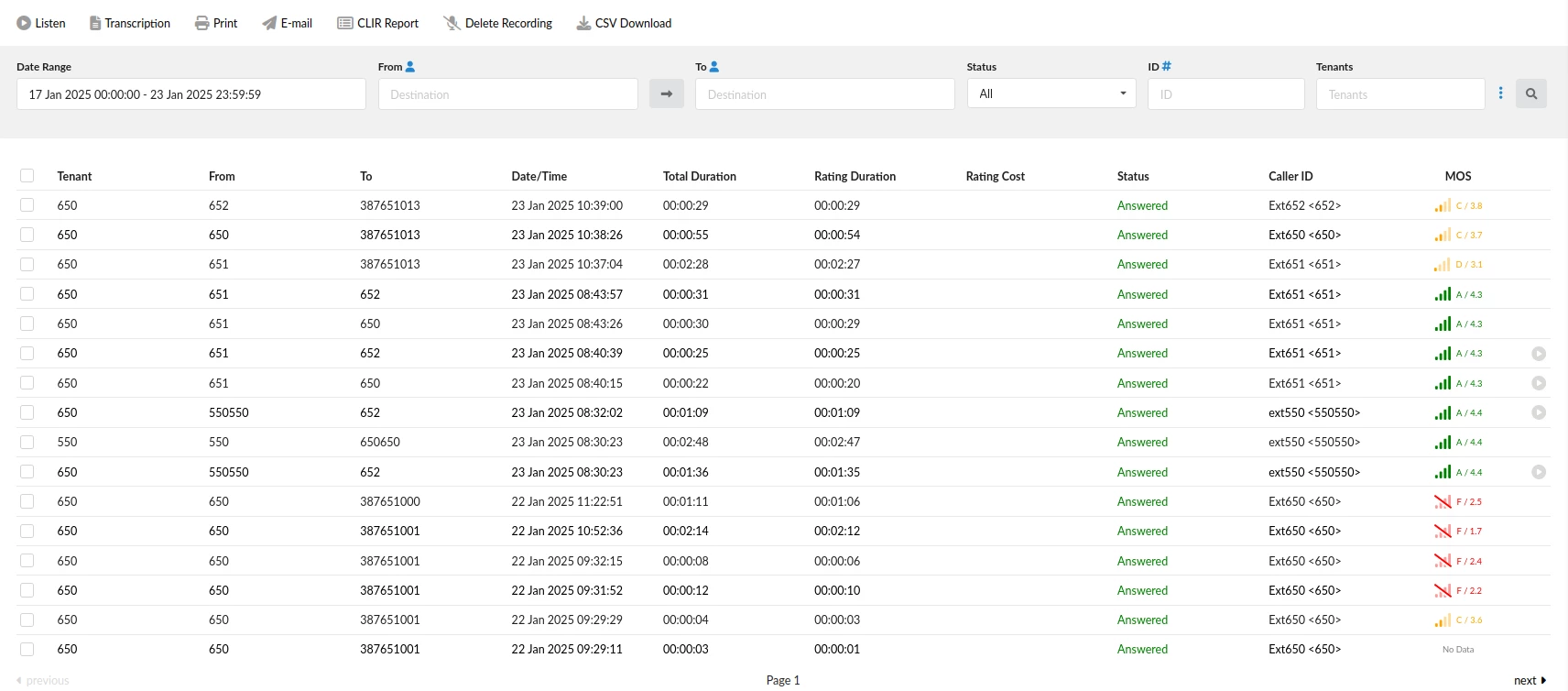
Task: Click the magnifier search button
Action: click(x=1530, y=93)
